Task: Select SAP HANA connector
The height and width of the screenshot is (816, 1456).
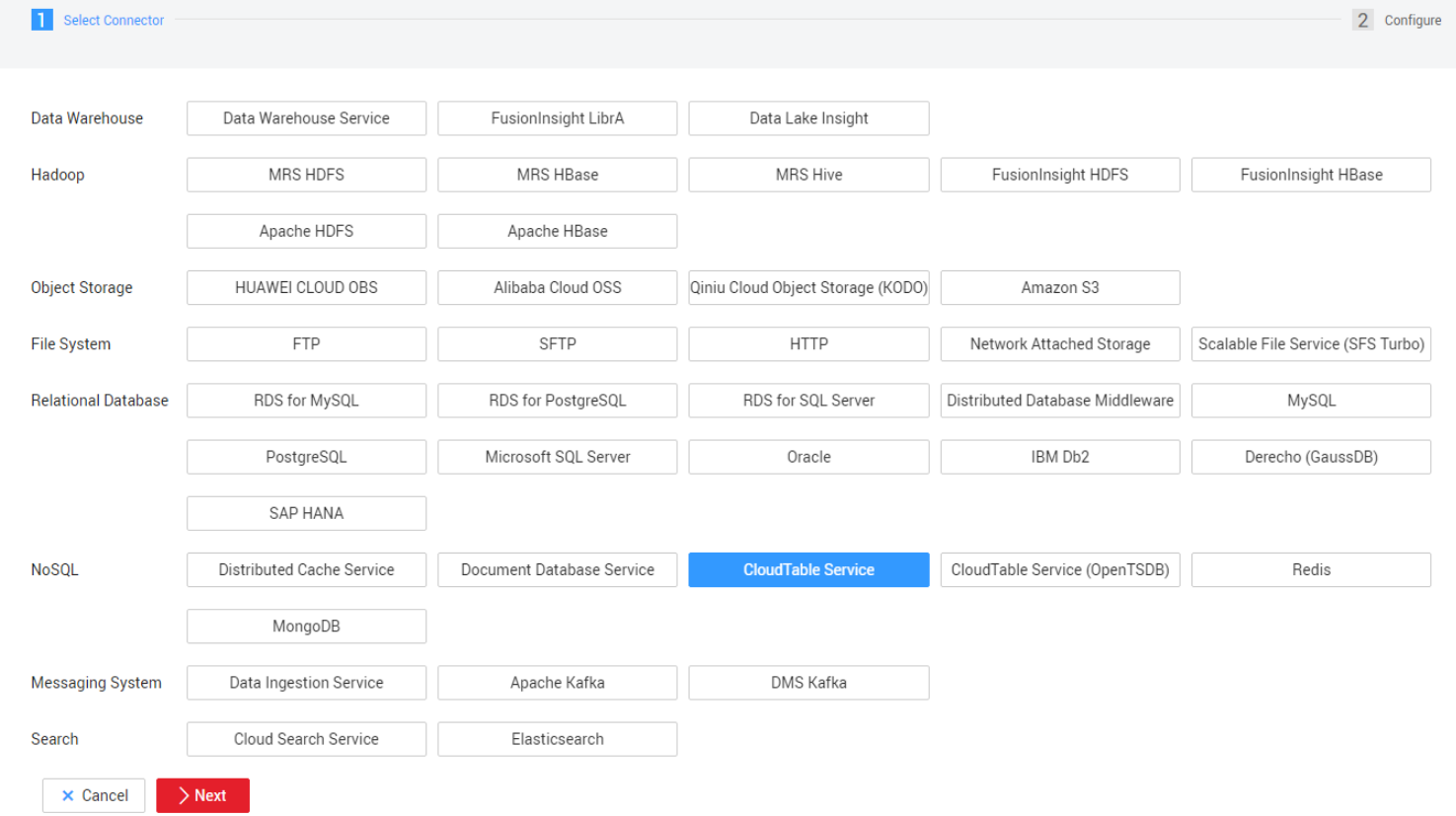Action: tap(306, 513)
